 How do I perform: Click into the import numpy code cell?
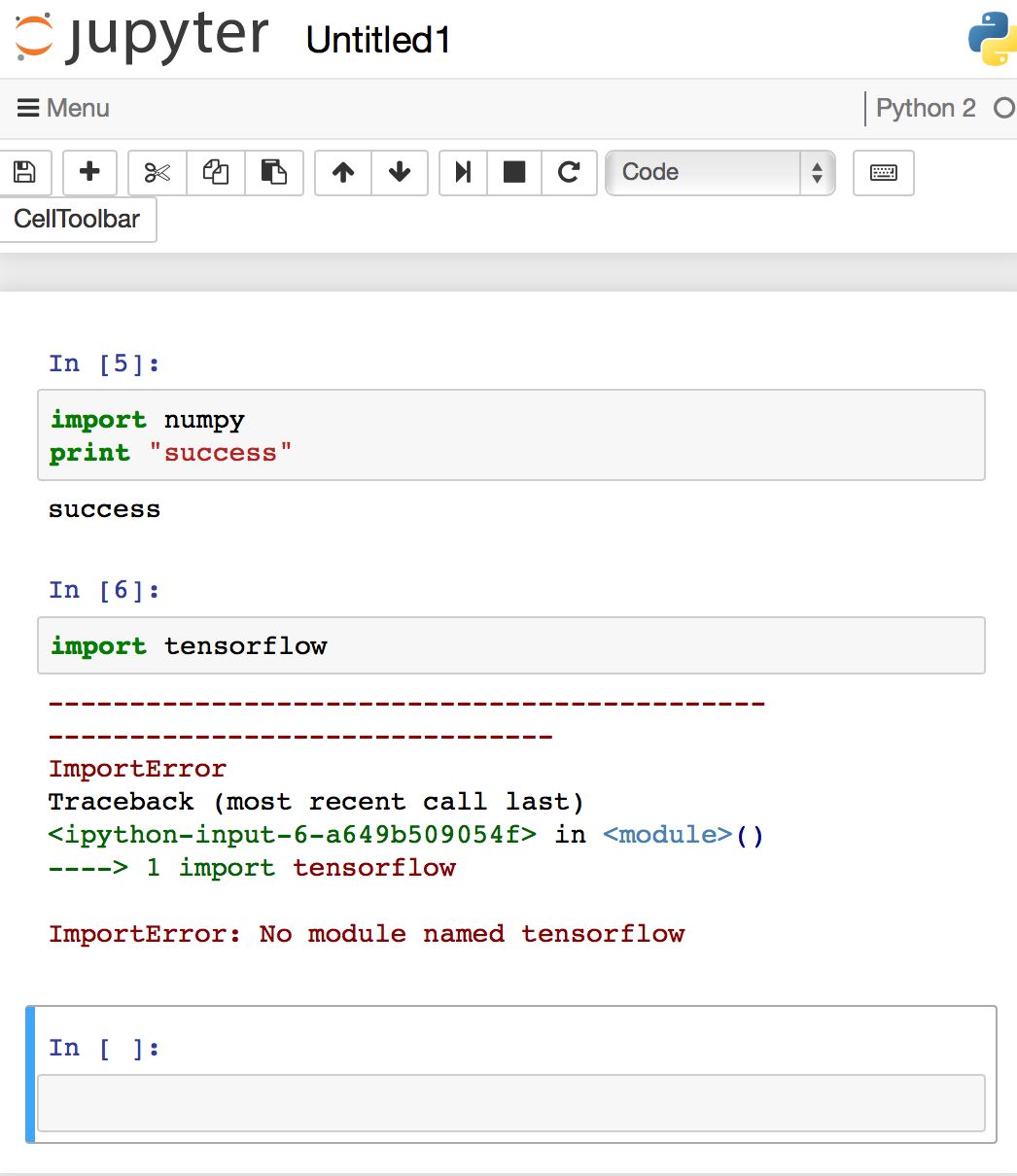pos(511,435)
